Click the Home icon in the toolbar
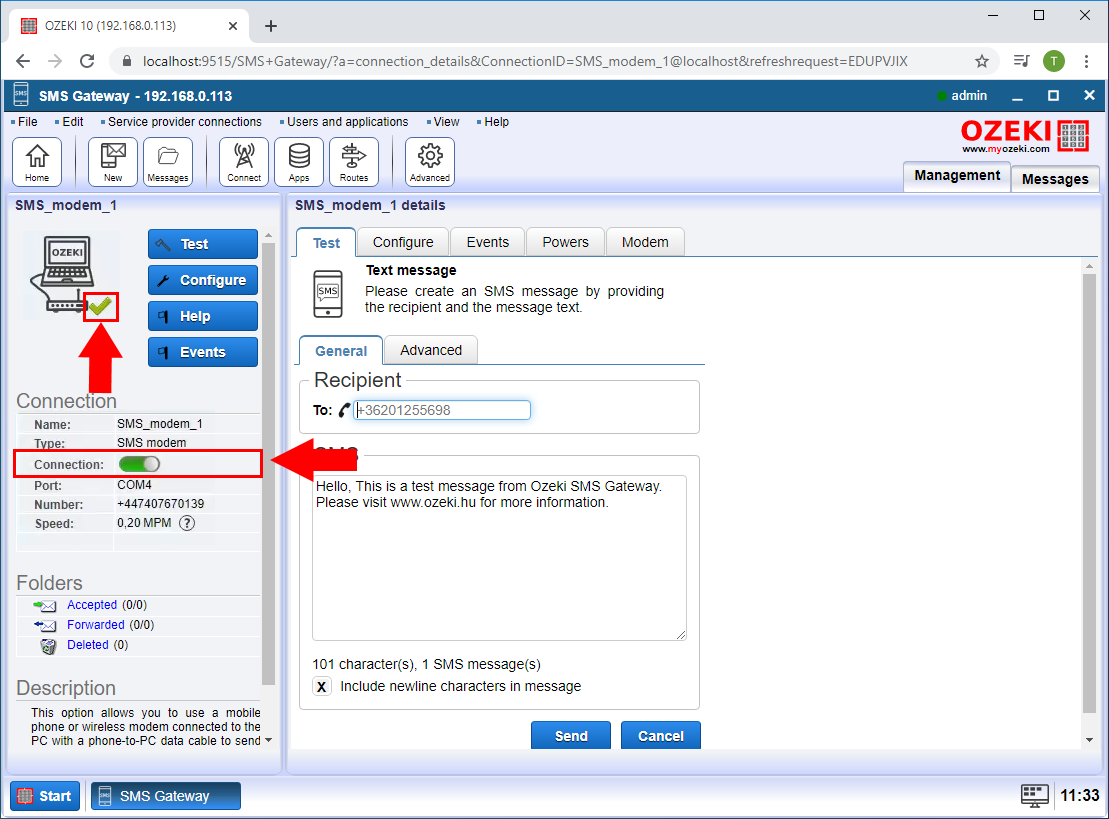The width and height of the screenshot is (1109, 819). (x=37, y=160)
